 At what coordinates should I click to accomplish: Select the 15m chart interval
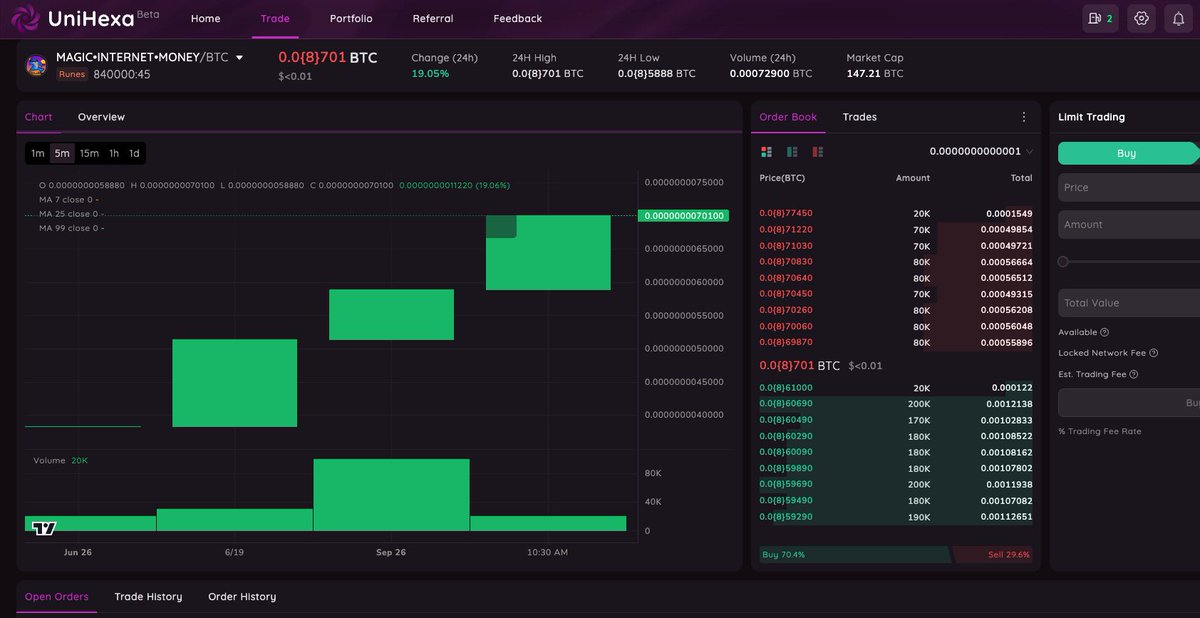click(x=89, y=153)
